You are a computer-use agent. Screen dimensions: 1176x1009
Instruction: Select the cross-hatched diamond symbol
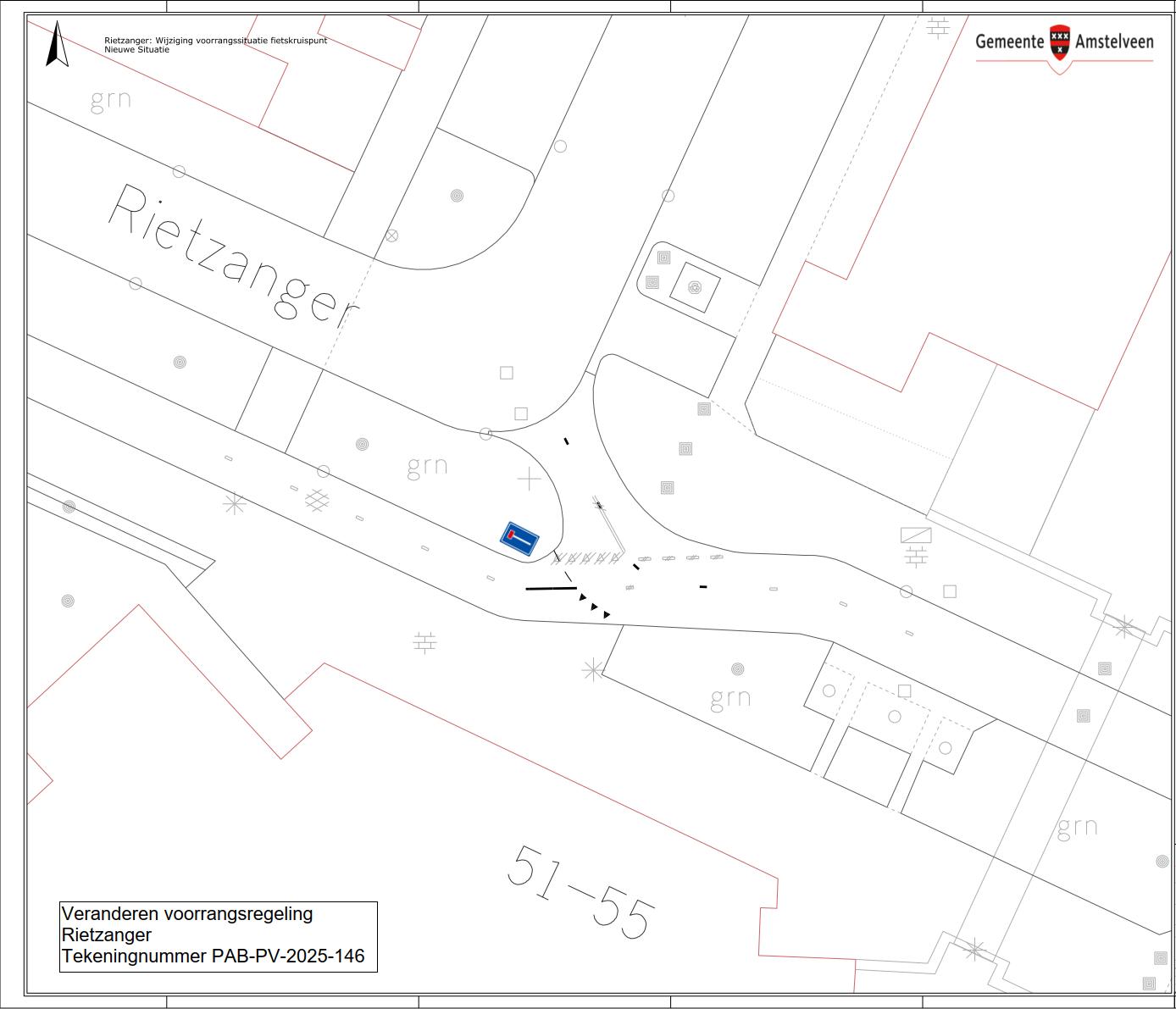pyautogui.click(x=317, y=500)
